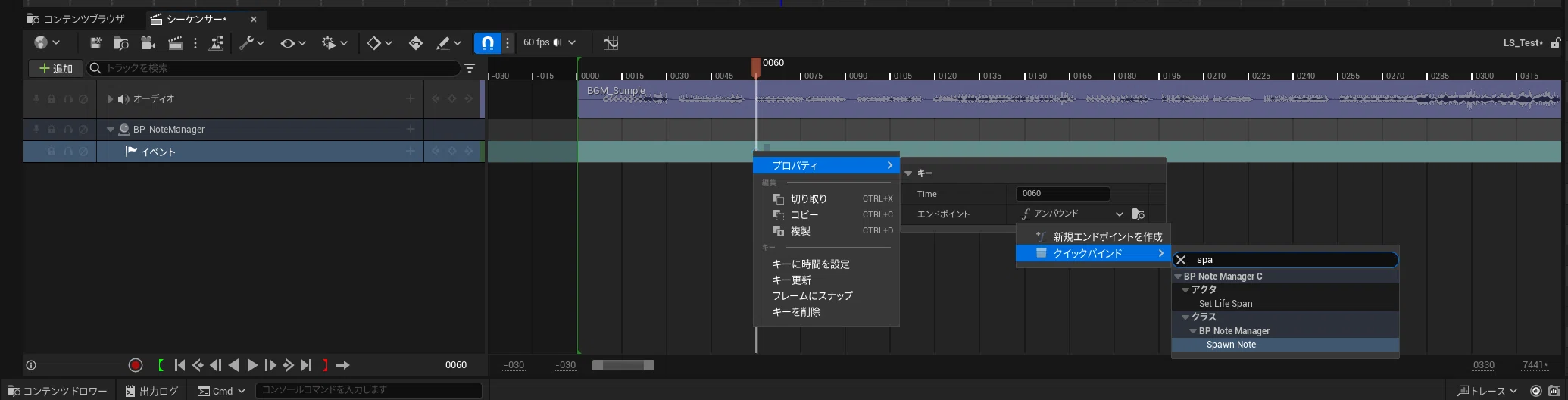Click the red Record button

(136, 365)
